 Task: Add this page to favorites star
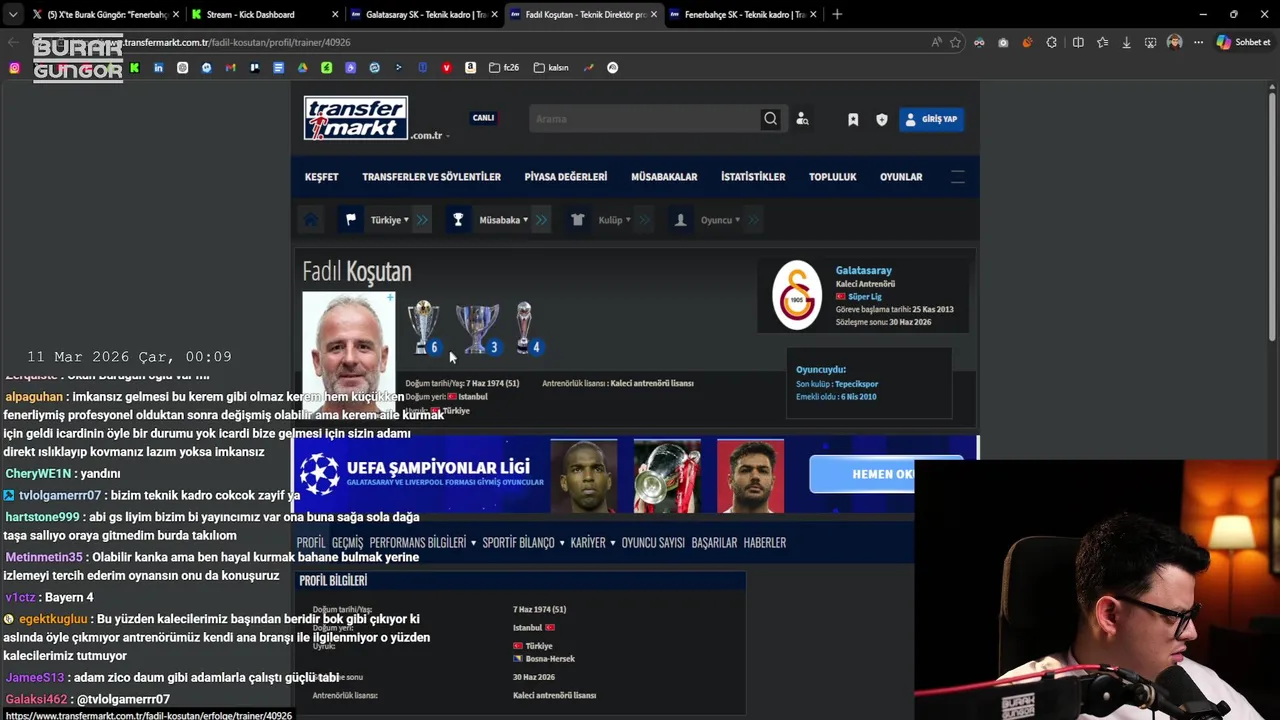[955, 42]
